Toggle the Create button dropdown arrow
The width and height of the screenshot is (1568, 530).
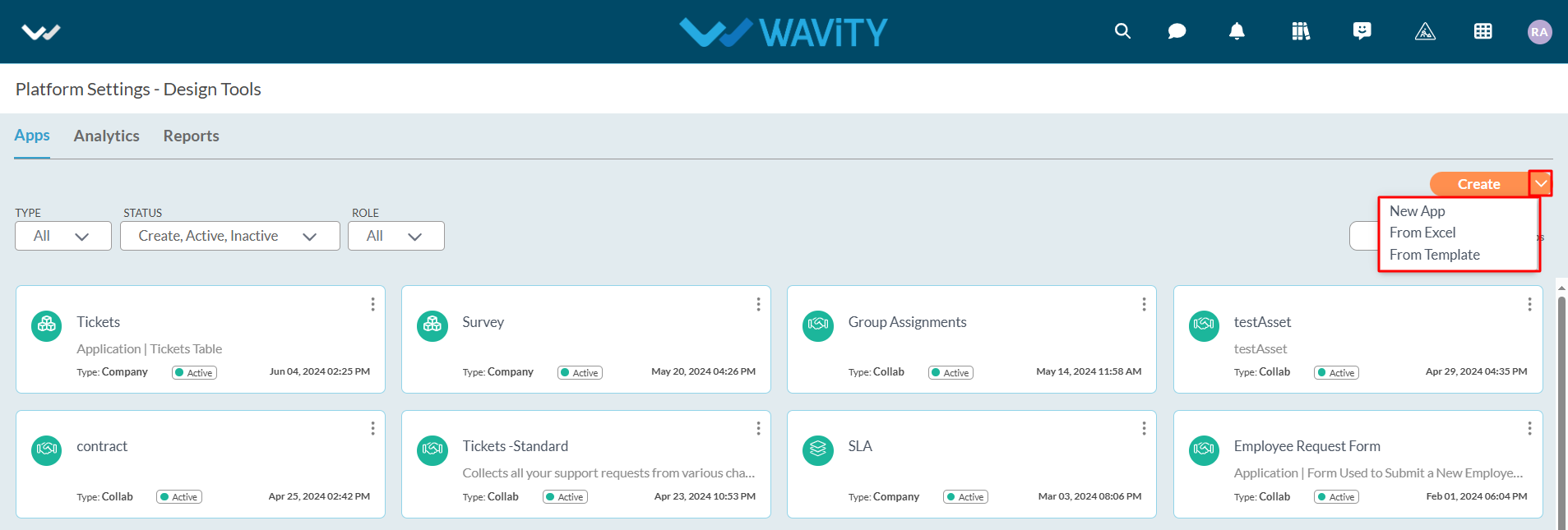point(1541,183)
